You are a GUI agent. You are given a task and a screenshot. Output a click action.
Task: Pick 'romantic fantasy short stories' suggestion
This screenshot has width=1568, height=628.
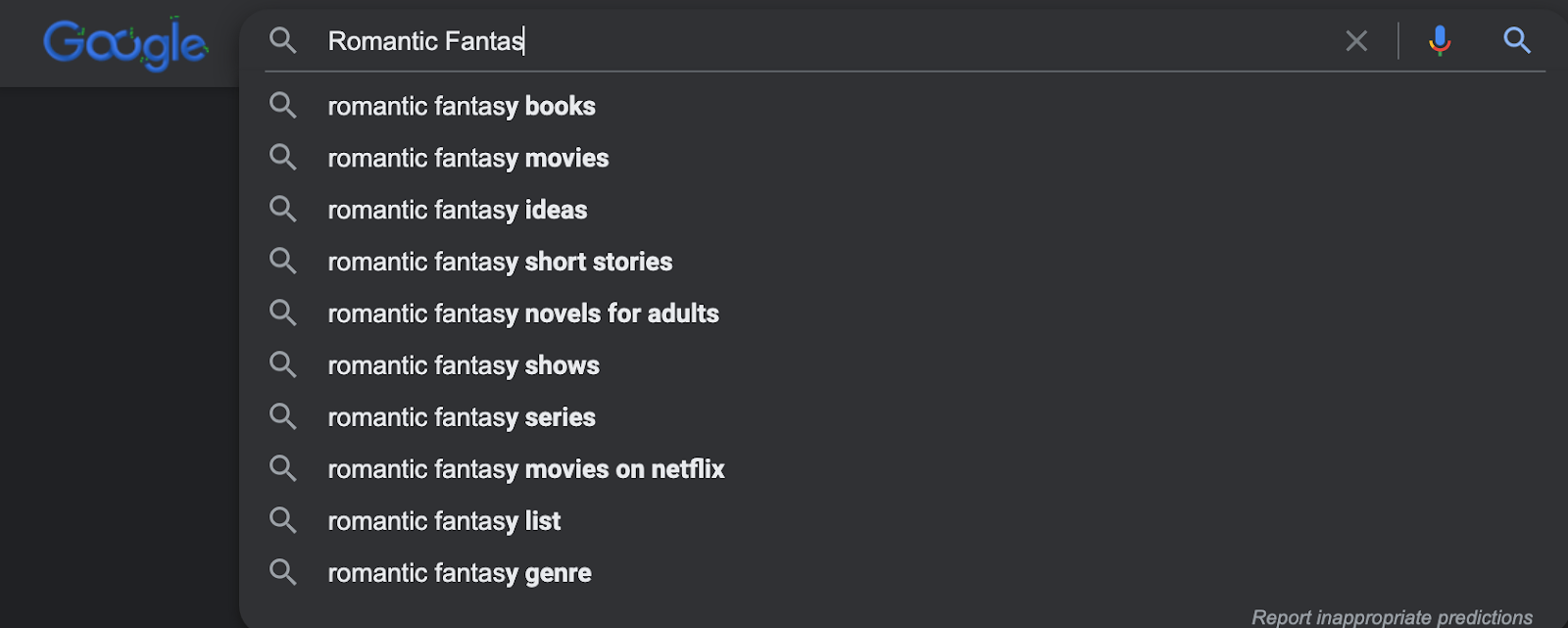(x=500, y=262)
